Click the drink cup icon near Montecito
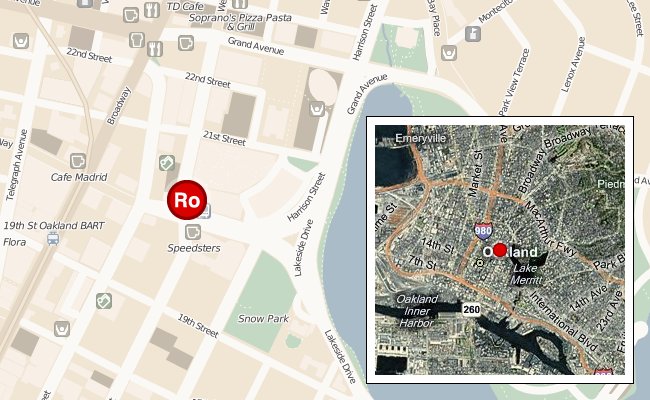The height and width of the screenshot is (400, 650). (x=473, y=34)
